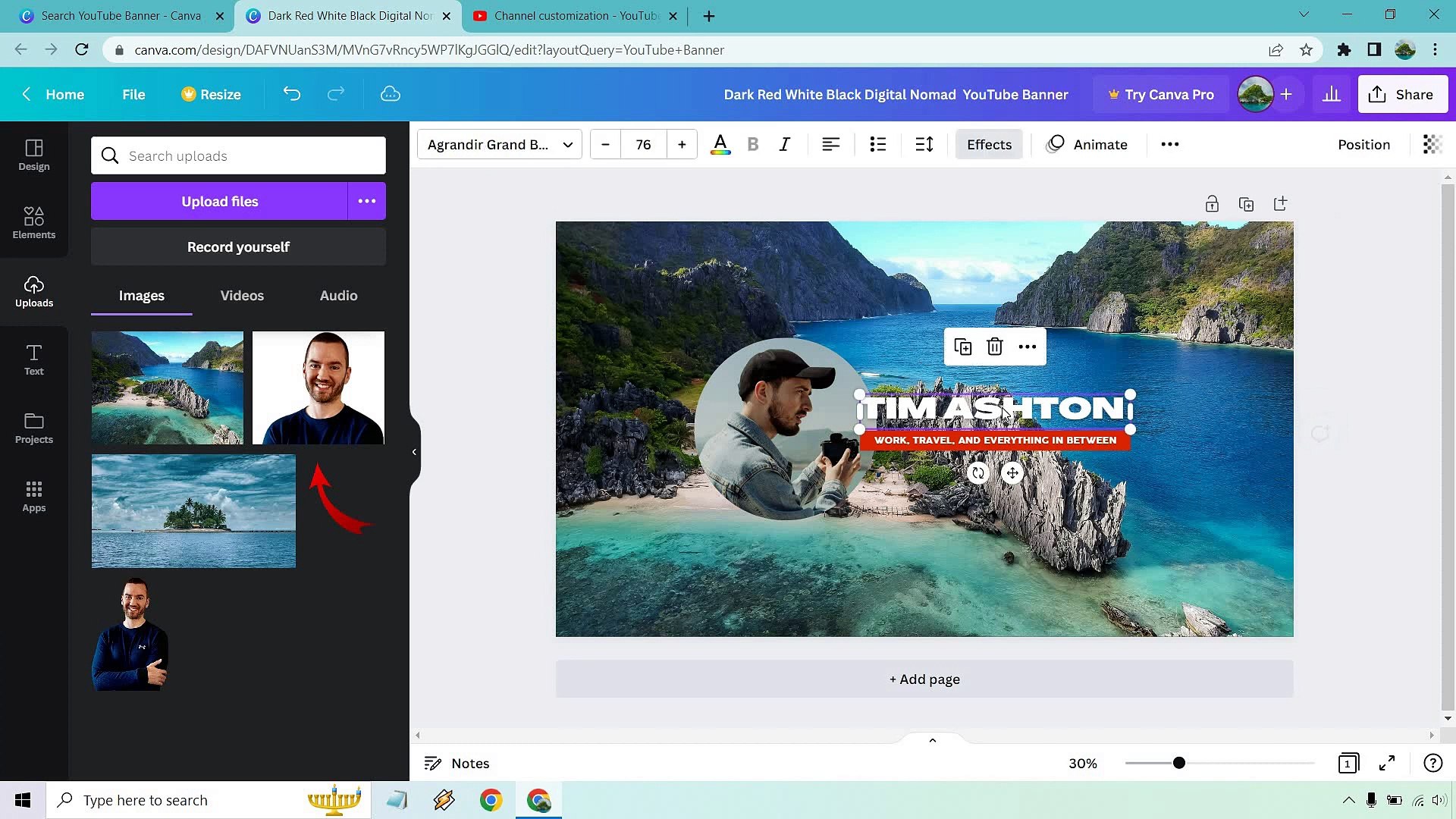Select the island photo thumbnail in Uploads
The image size is (1456, 819).
click(193, 510)
